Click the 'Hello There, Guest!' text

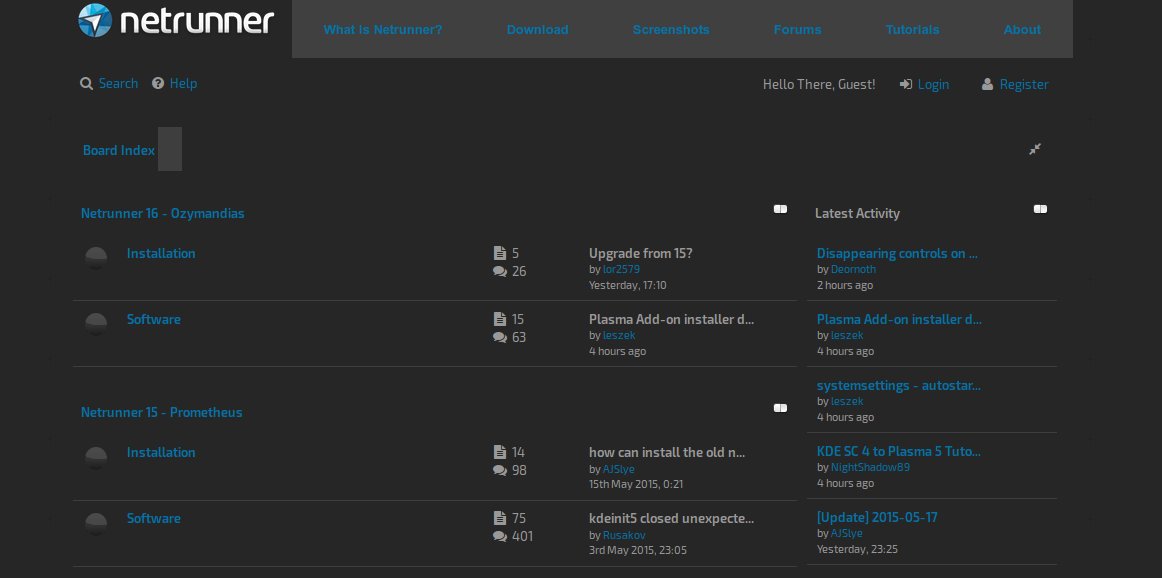click(x=819, y=84)
